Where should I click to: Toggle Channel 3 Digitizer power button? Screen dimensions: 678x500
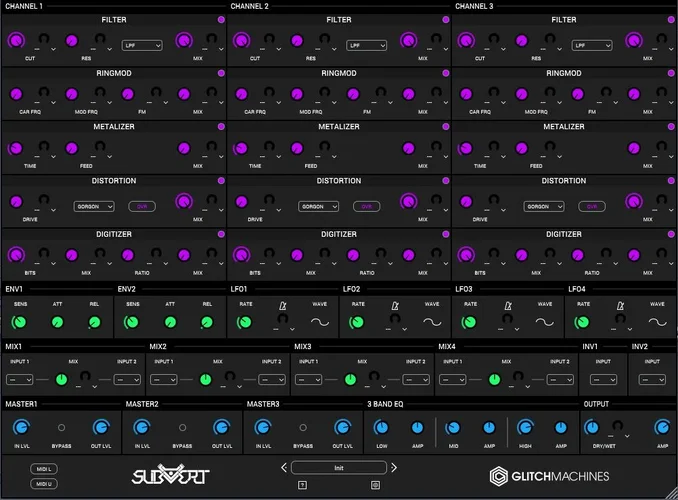[671, 235]
